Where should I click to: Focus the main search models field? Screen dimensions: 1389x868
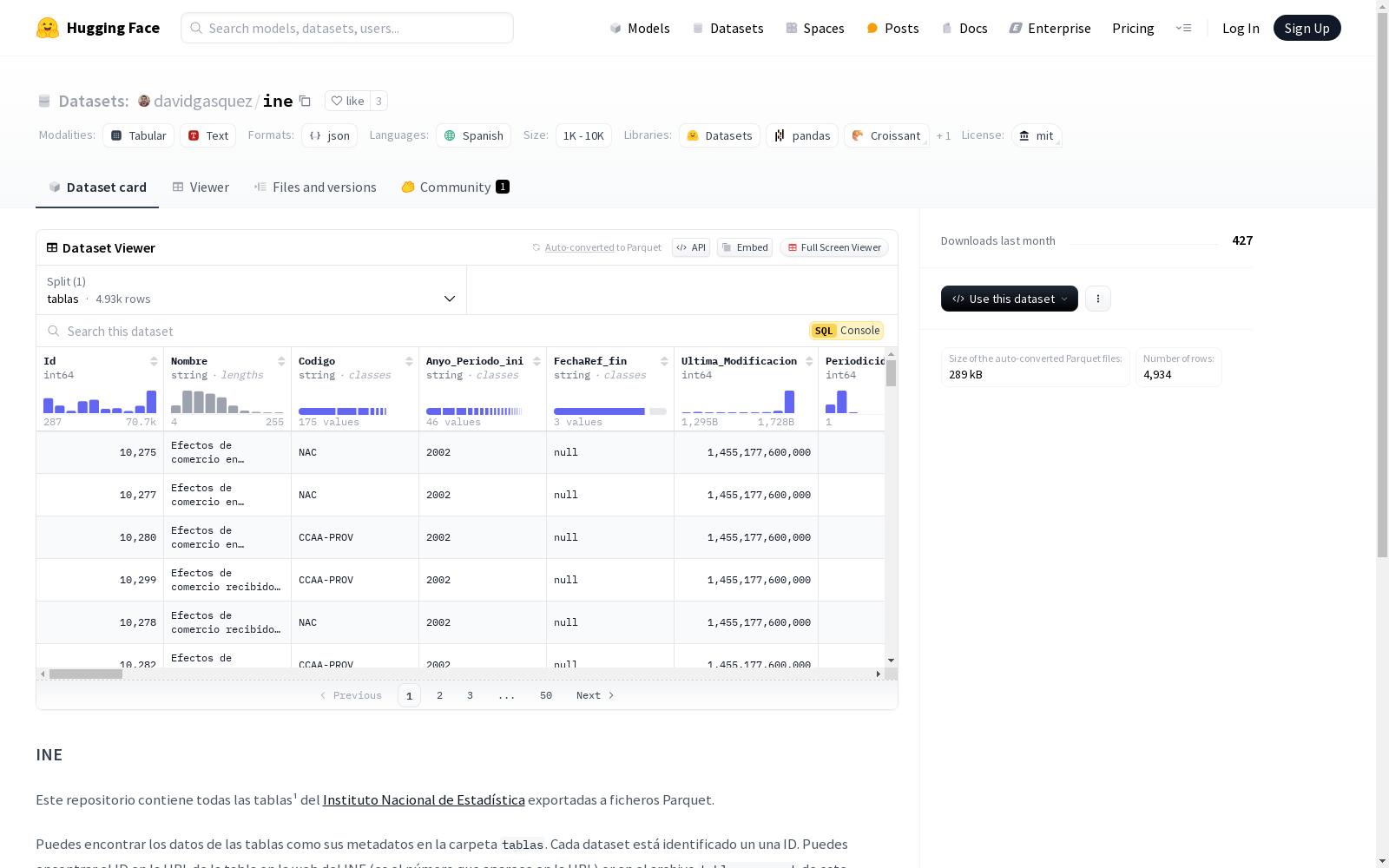[347, 28]
